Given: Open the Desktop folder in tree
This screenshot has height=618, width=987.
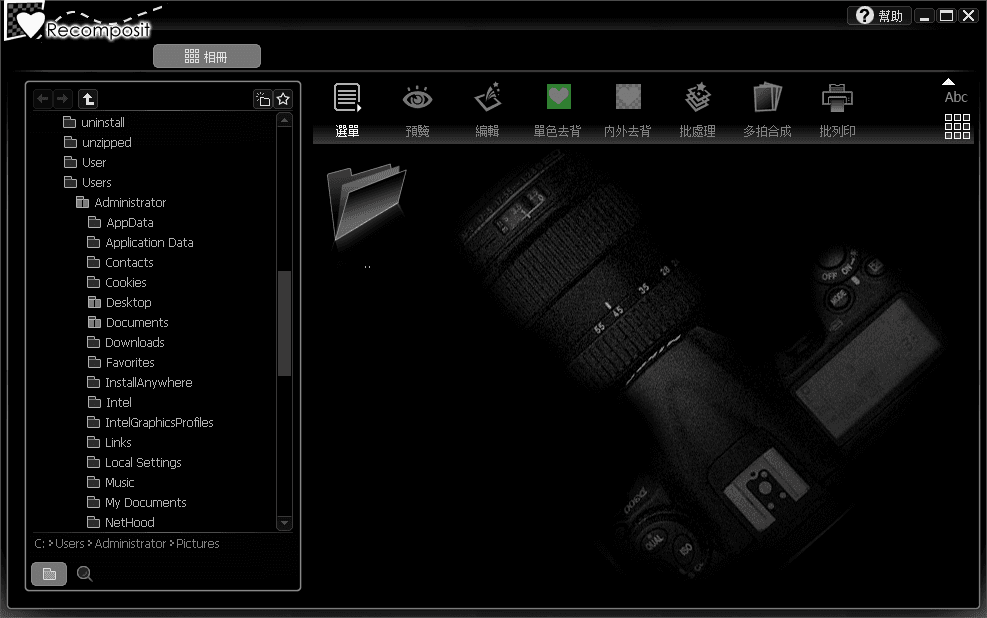Looking at the screenshot, I should coord(128,303).
